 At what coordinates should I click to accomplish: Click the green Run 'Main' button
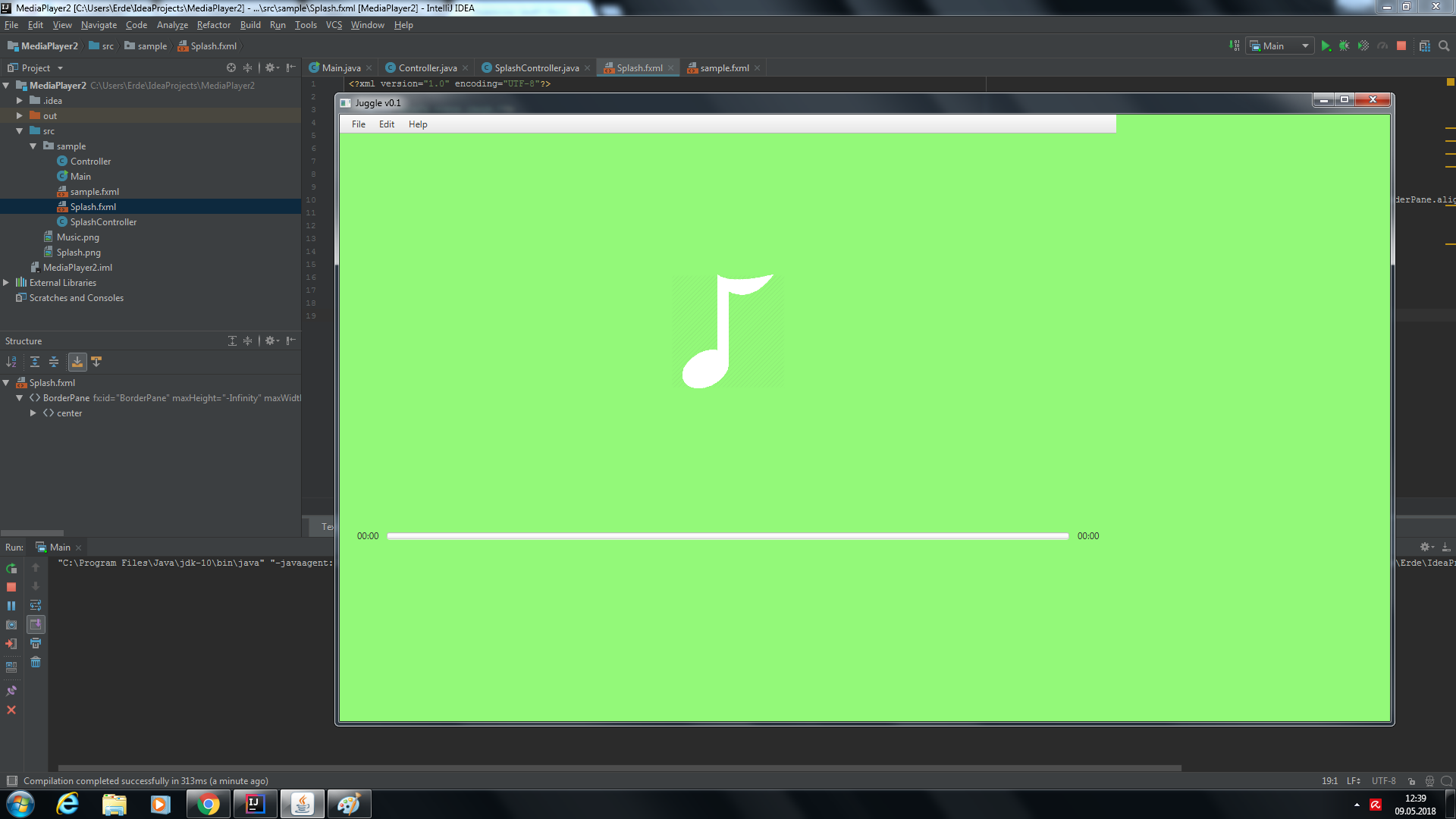coord(1325,46)
